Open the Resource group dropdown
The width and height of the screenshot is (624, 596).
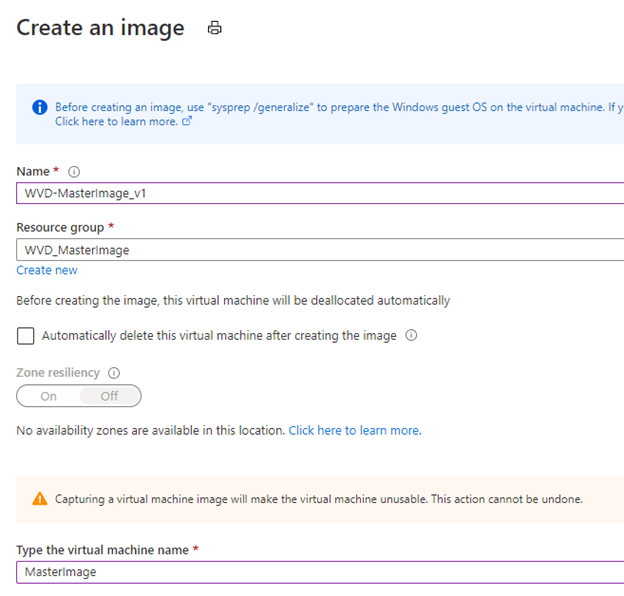pos(320,250)
